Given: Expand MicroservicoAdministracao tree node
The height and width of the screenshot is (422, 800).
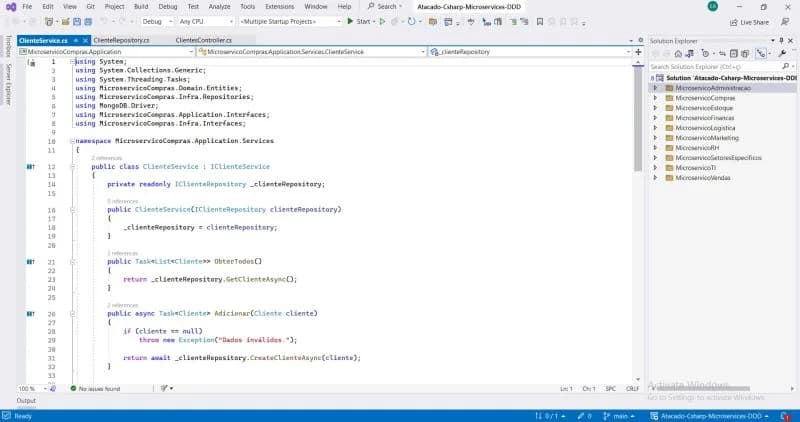Looking at the screenshot, I should (x=656, y=88).
